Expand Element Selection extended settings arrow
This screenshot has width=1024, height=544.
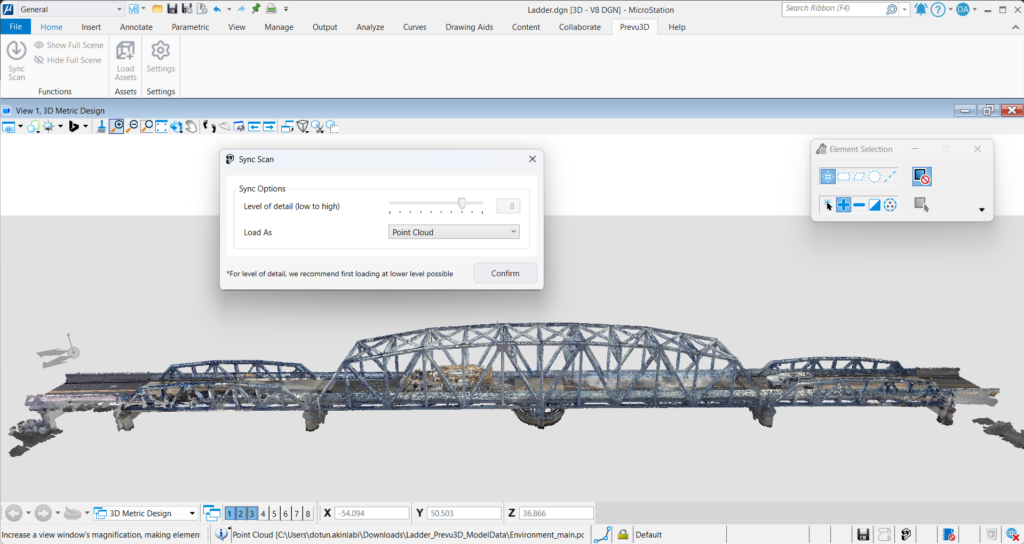tap(982, 210)
